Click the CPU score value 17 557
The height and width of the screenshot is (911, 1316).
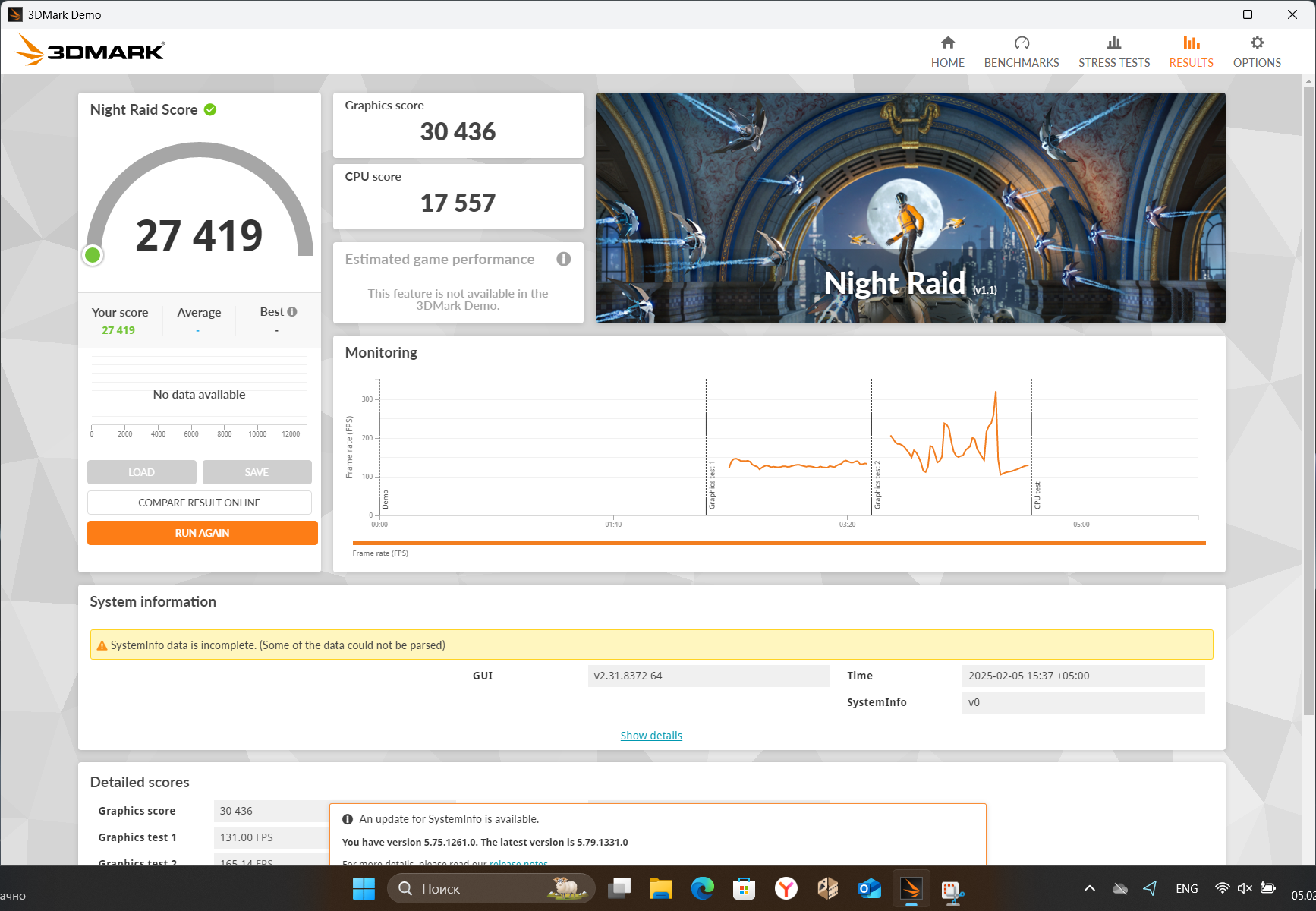coord(458,203)
